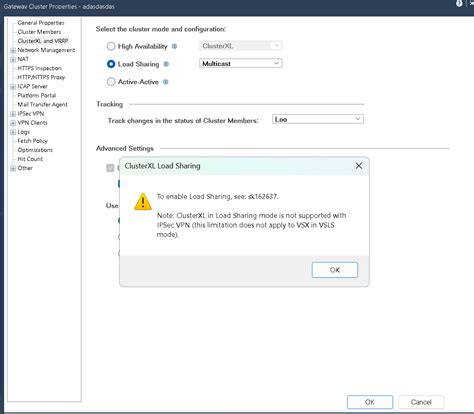The height and width of the screenshot is (414, 474).
Task: Open Hit Count page
Action: [x=30, y=159]
